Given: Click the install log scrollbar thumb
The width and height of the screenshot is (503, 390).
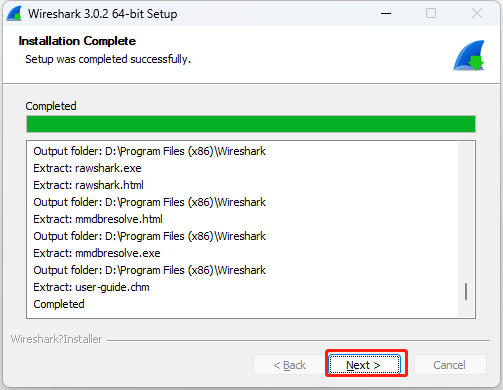Looking at the screenshot, I should coord(466,292).
